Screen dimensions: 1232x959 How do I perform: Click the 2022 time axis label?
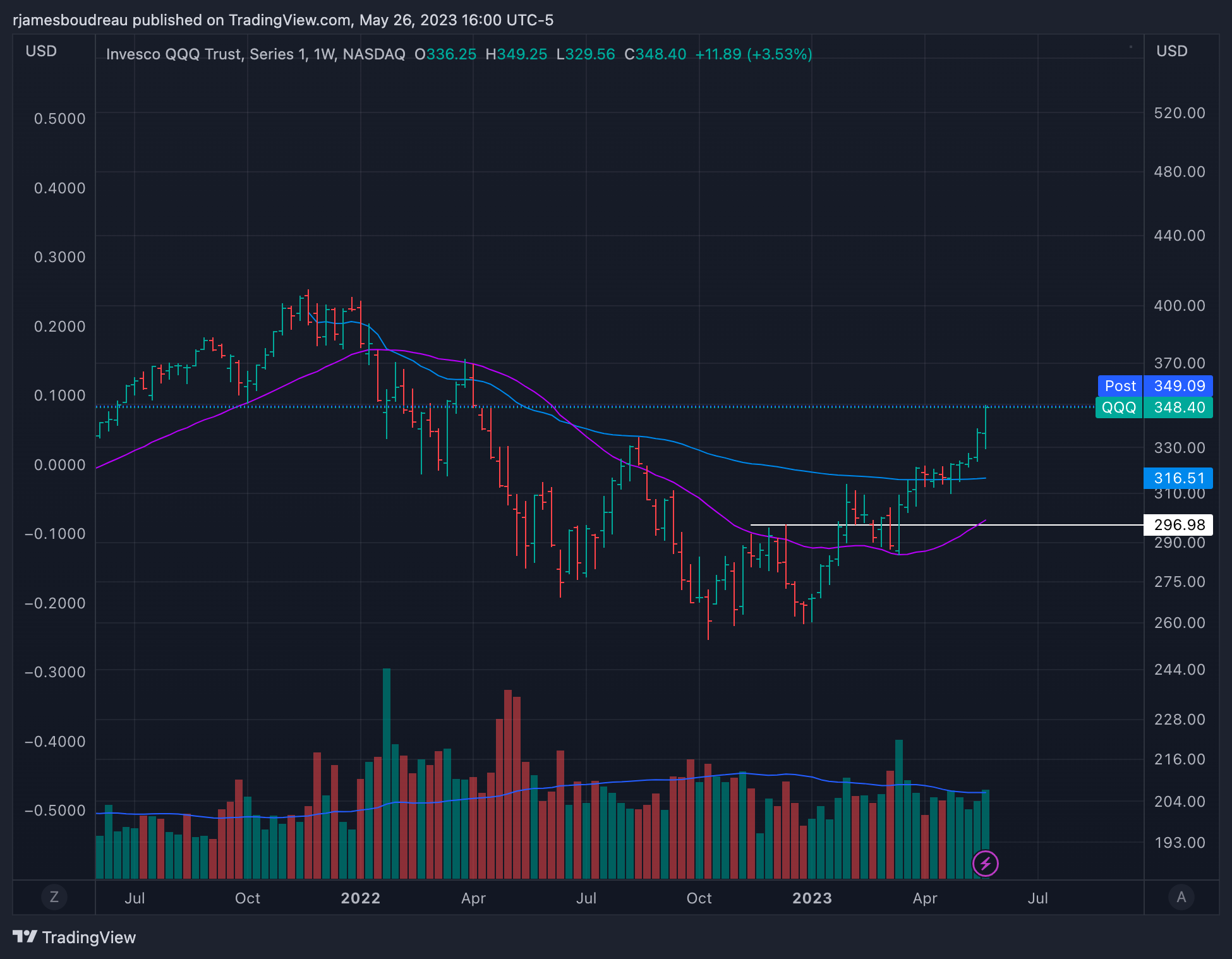(360, 898)
